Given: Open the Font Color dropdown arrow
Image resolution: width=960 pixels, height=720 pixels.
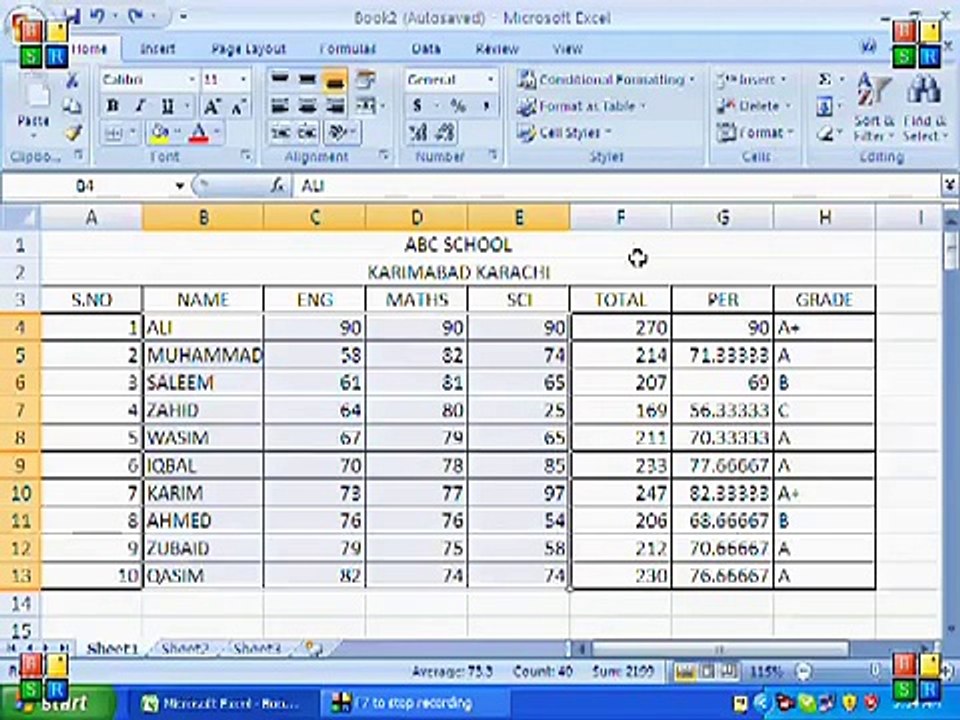Looking at the screenshot, I should (x=217, y=133).
